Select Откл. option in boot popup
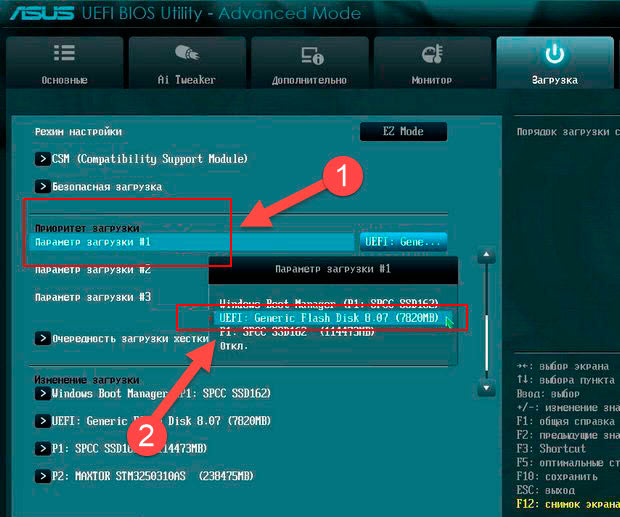The height and width of the screenshot is (517, 620). [234, 345]
